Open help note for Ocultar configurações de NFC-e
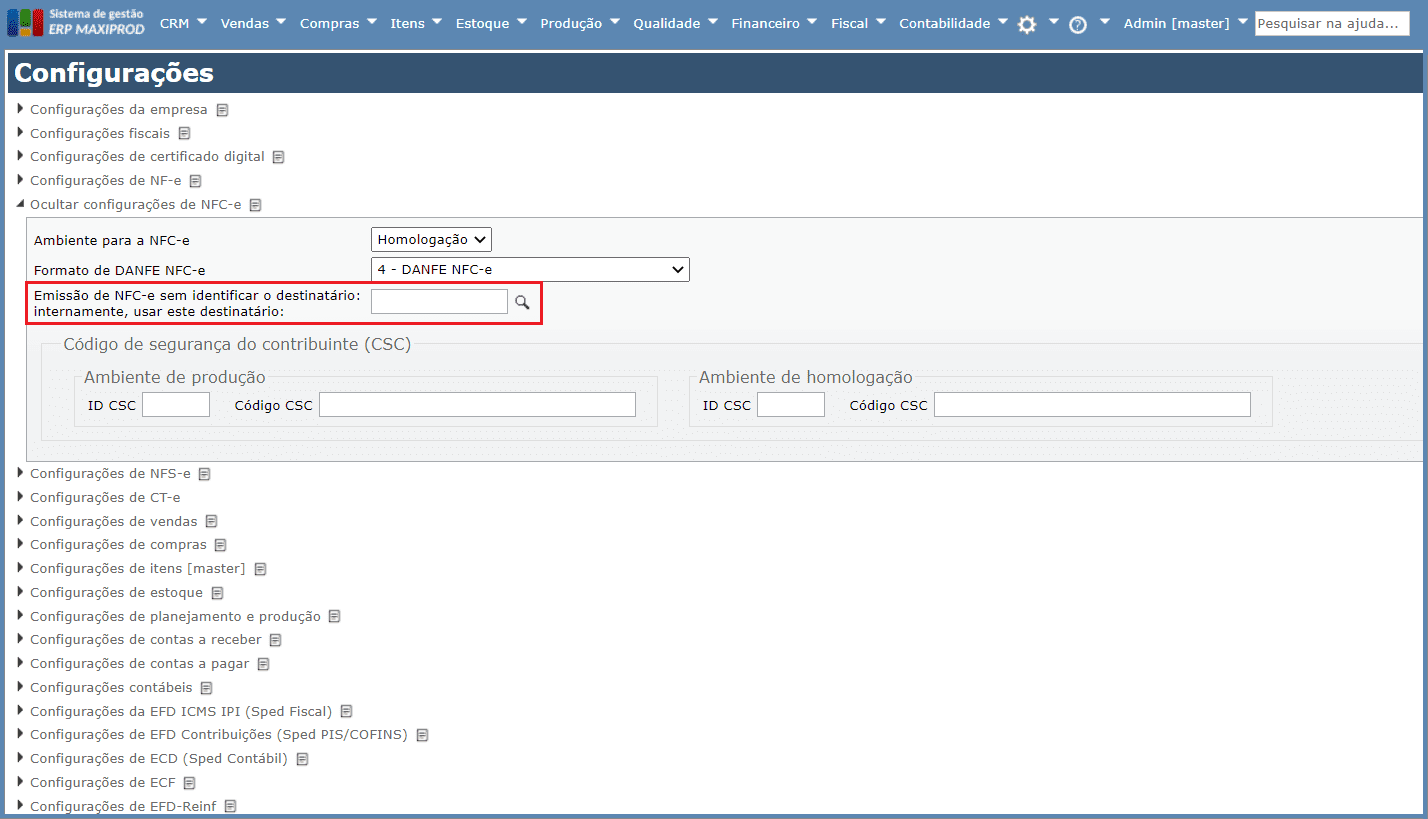The image size is (1428, 819). (x=256, y=205)
